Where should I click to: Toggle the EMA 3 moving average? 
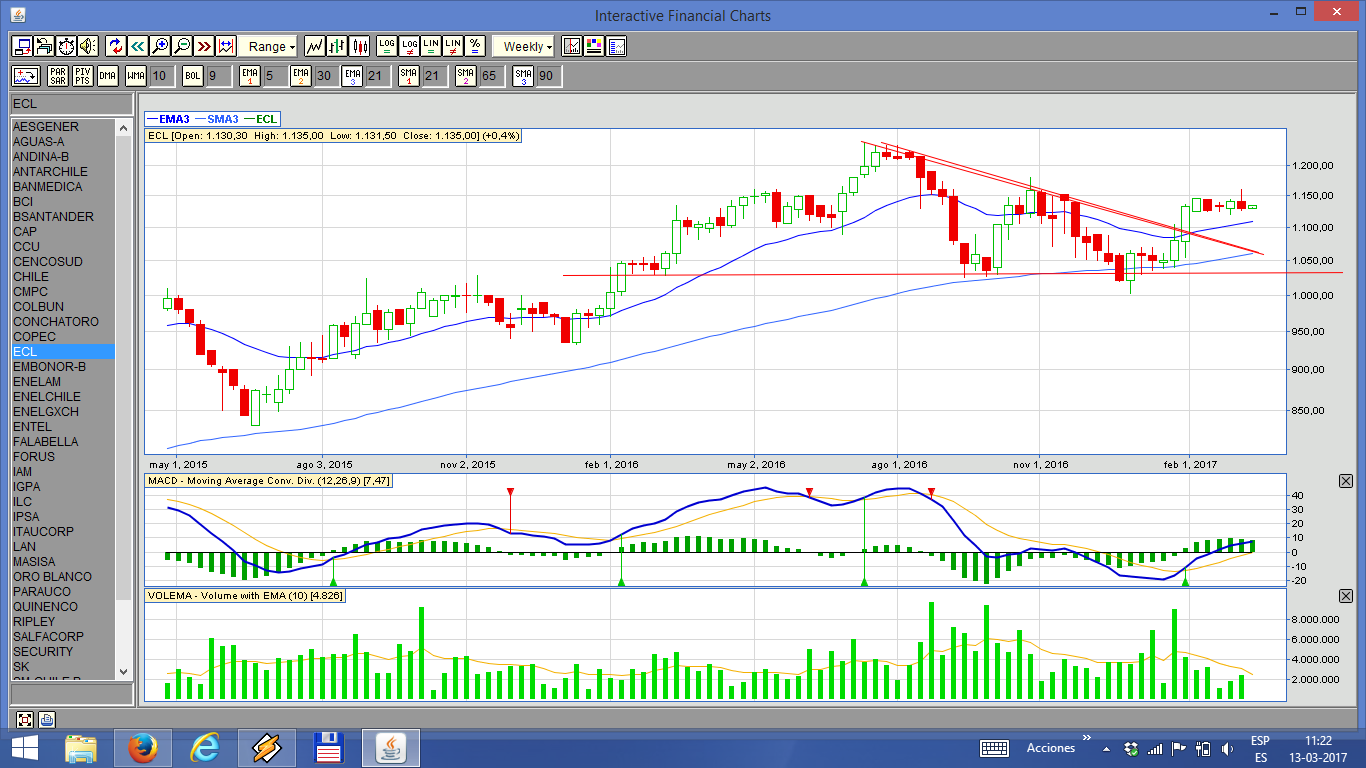[352, 76]
